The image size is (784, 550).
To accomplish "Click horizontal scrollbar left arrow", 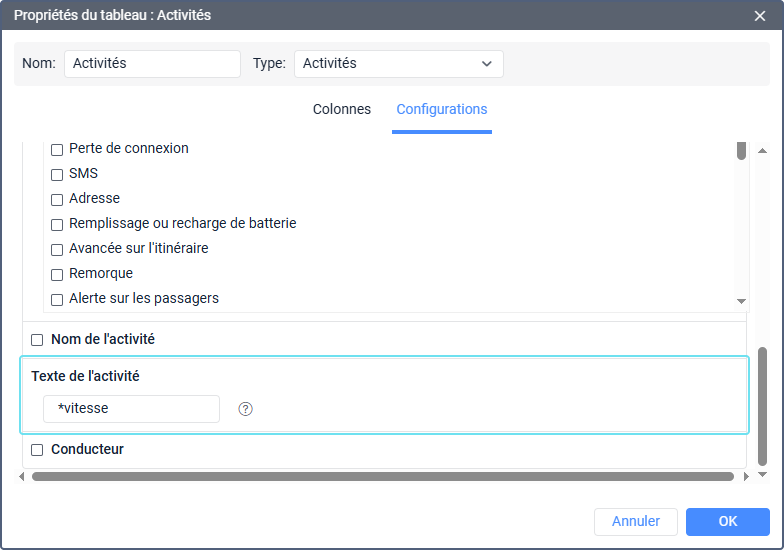I will tap(22, 476).
